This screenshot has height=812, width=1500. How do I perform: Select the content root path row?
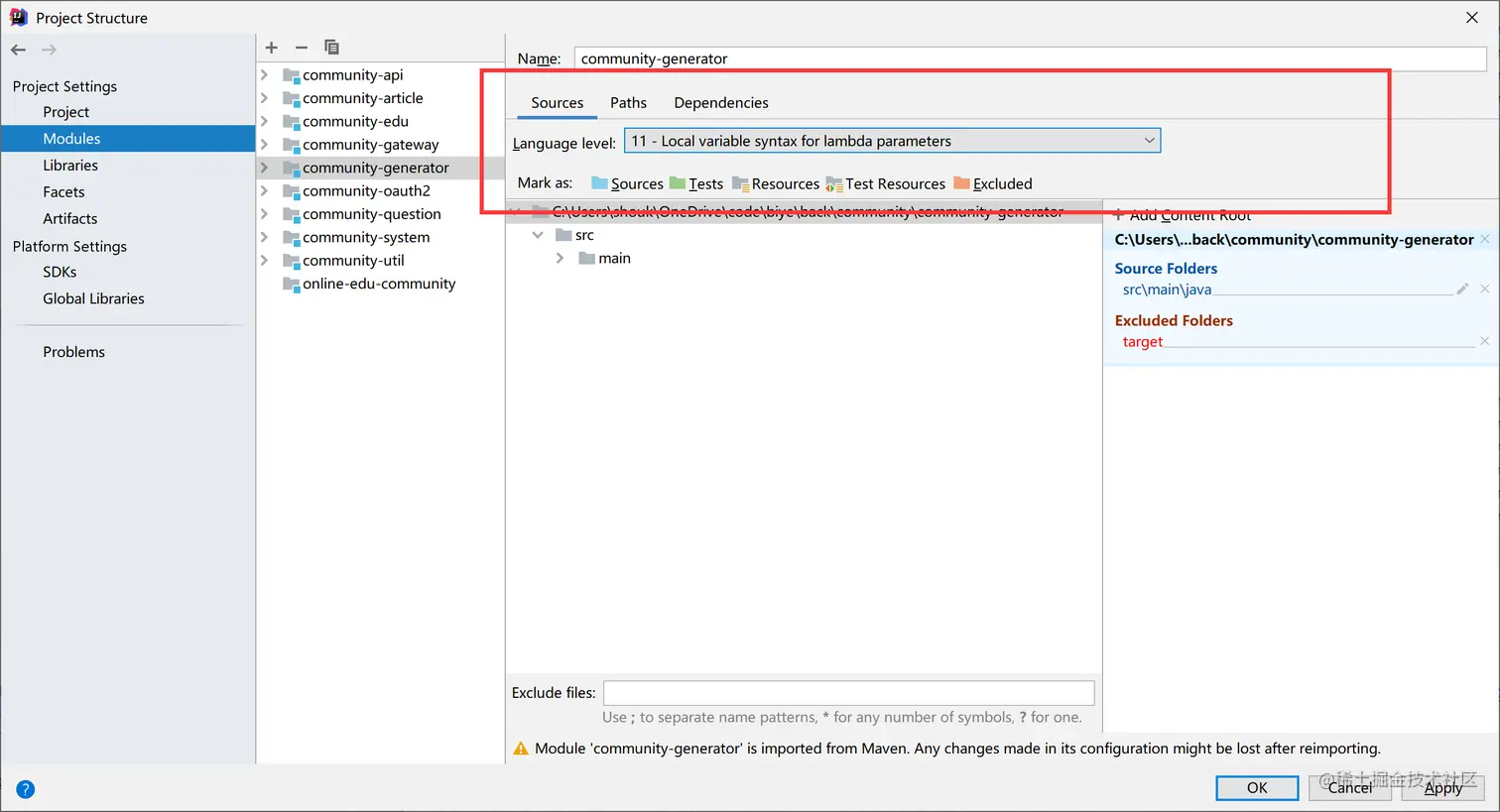point(804,211)
